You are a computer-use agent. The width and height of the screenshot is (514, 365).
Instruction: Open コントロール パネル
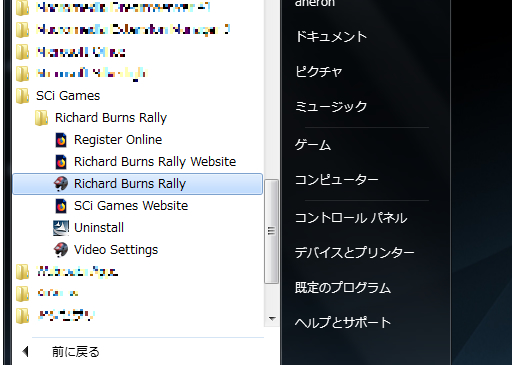pos(351,218)
